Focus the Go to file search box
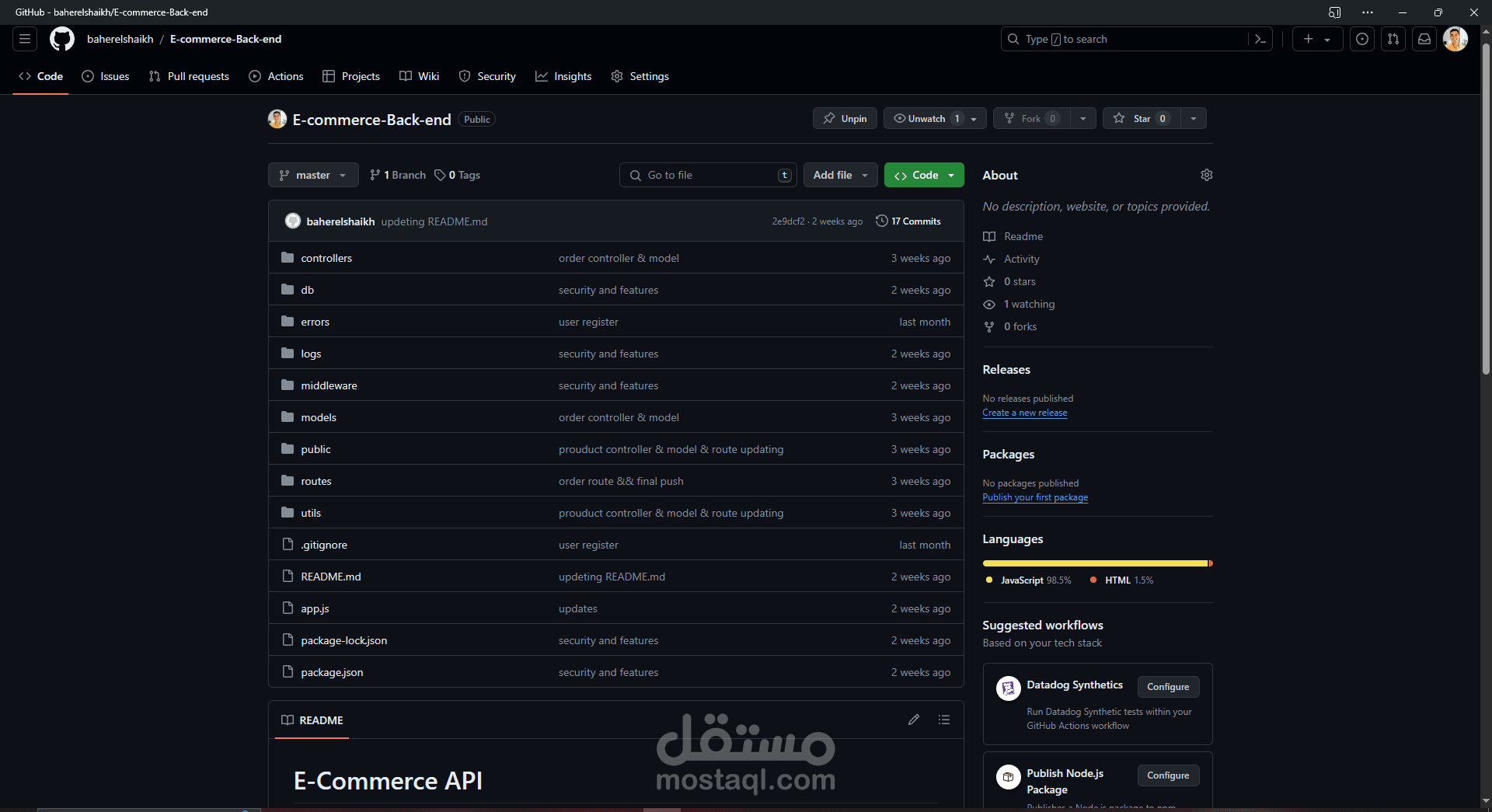 click(x=708, y=175)
